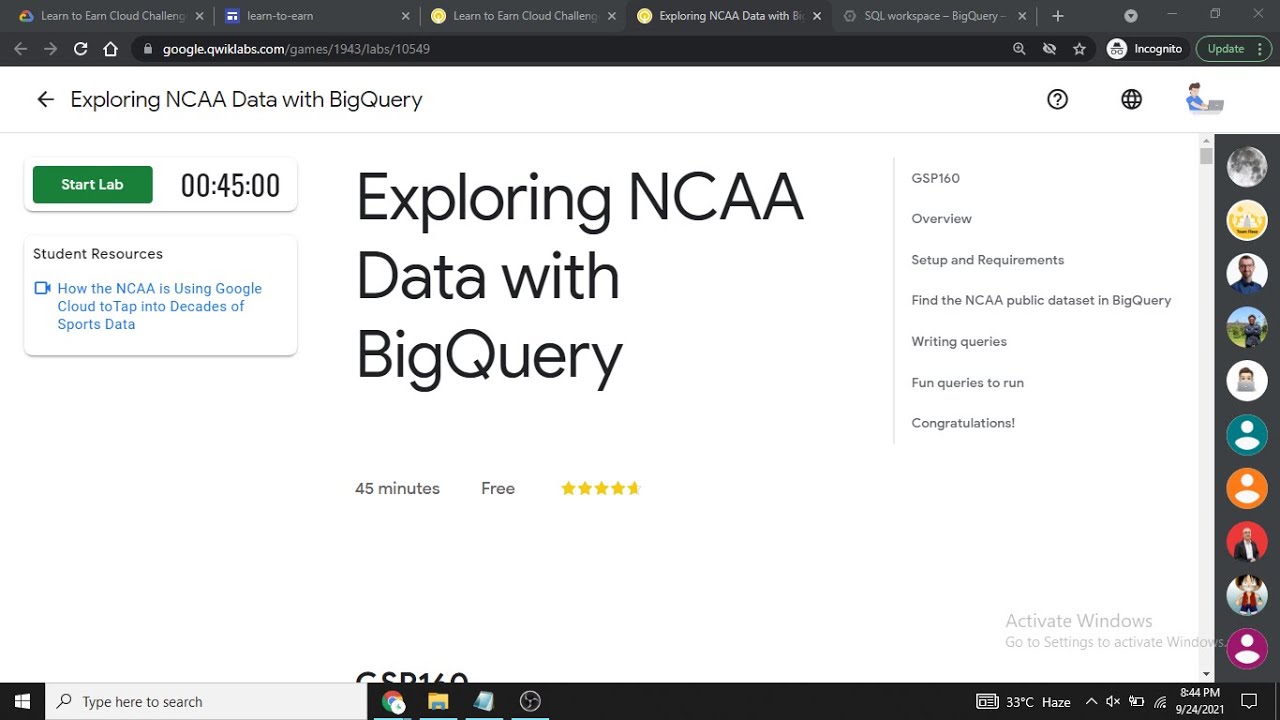Jump to Writing queries section
Screen dimensions: 1280x720
(959, 341)
